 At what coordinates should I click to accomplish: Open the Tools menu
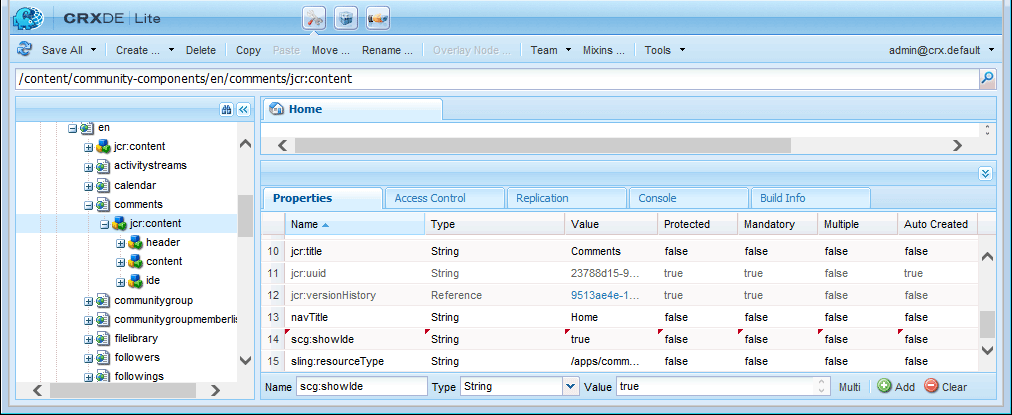[663, 50]
